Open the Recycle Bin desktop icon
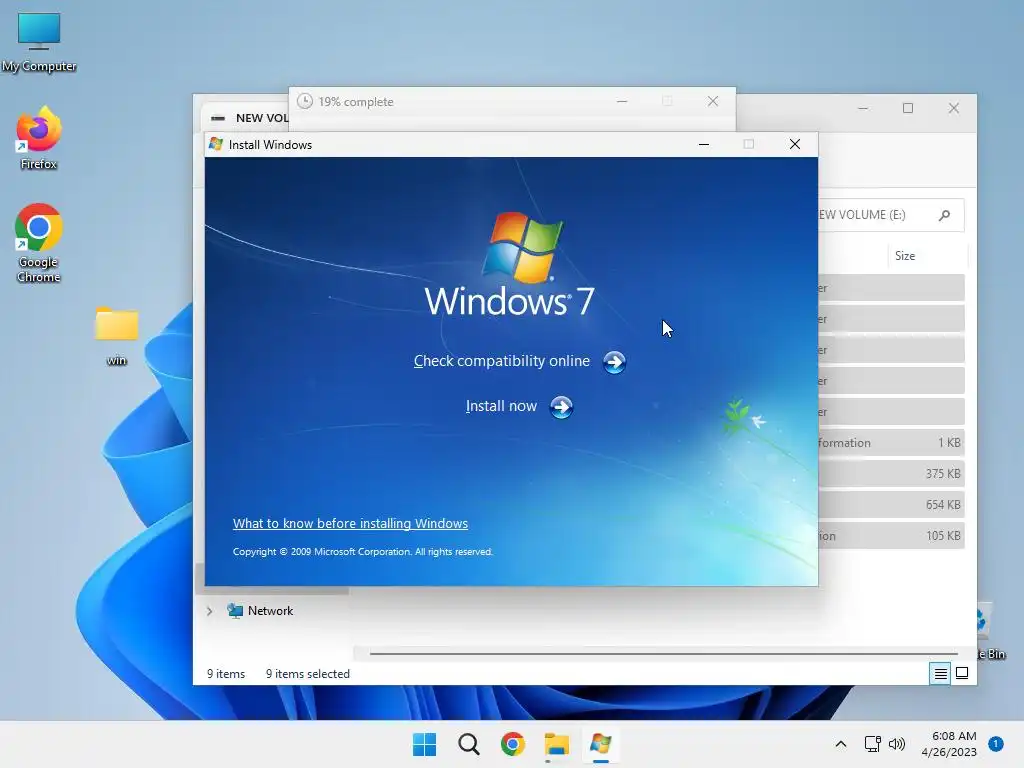Viewport: 1024px width, 768px height. pyautogui.click(x=990, y=631)
